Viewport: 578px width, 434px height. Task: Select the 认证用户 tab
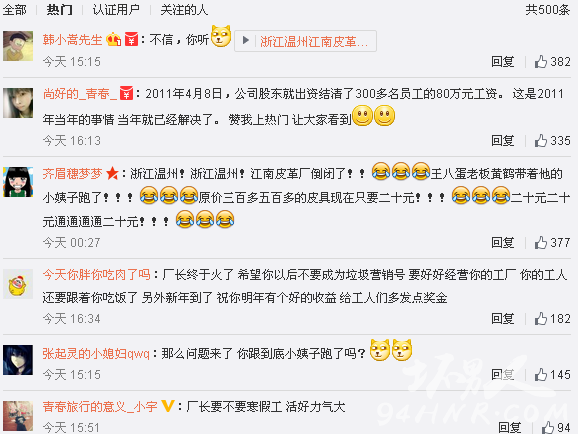point(116,10)
